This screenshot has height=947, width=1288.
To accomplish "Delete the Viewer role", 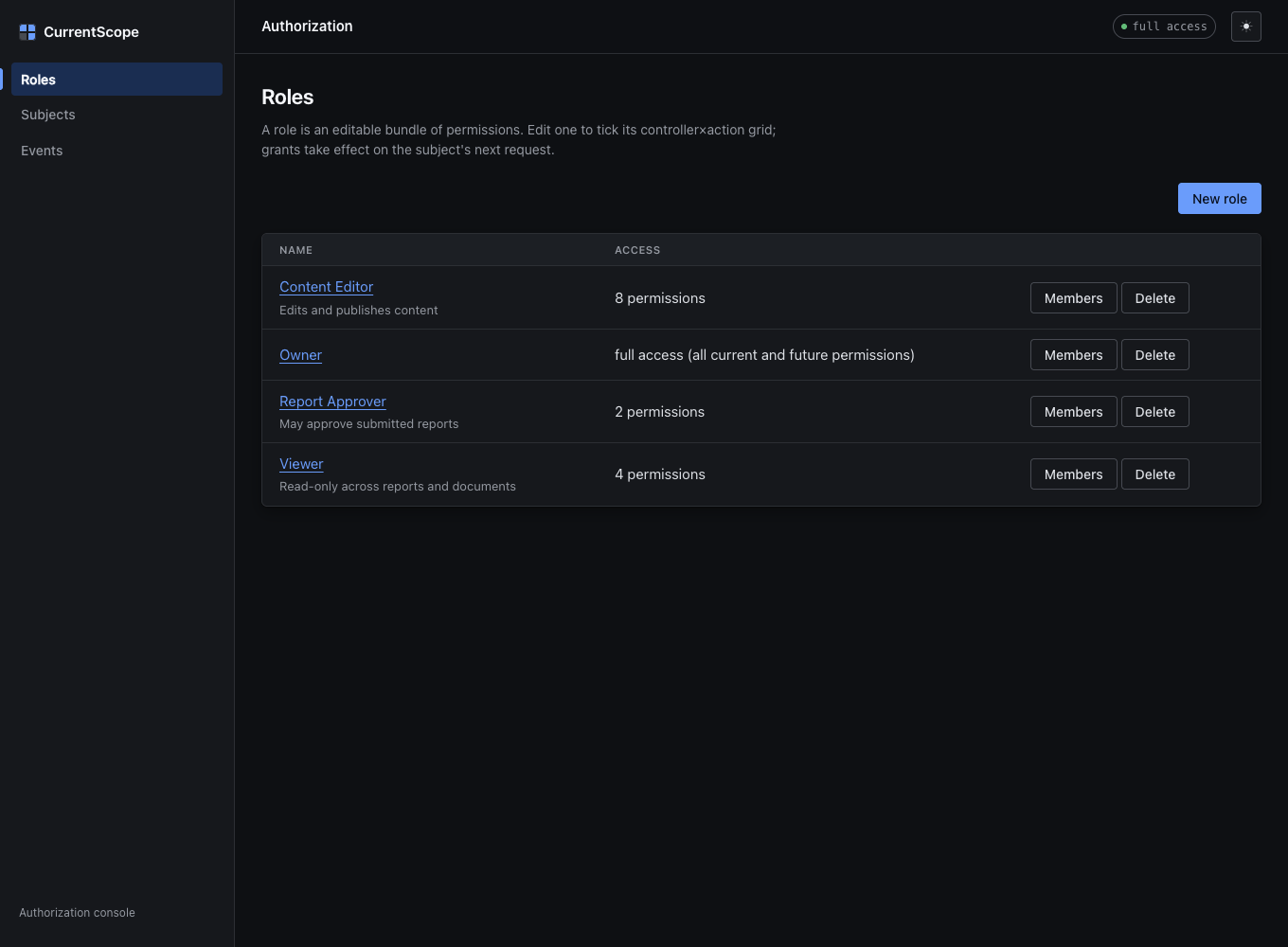I will coord(1155,474).
